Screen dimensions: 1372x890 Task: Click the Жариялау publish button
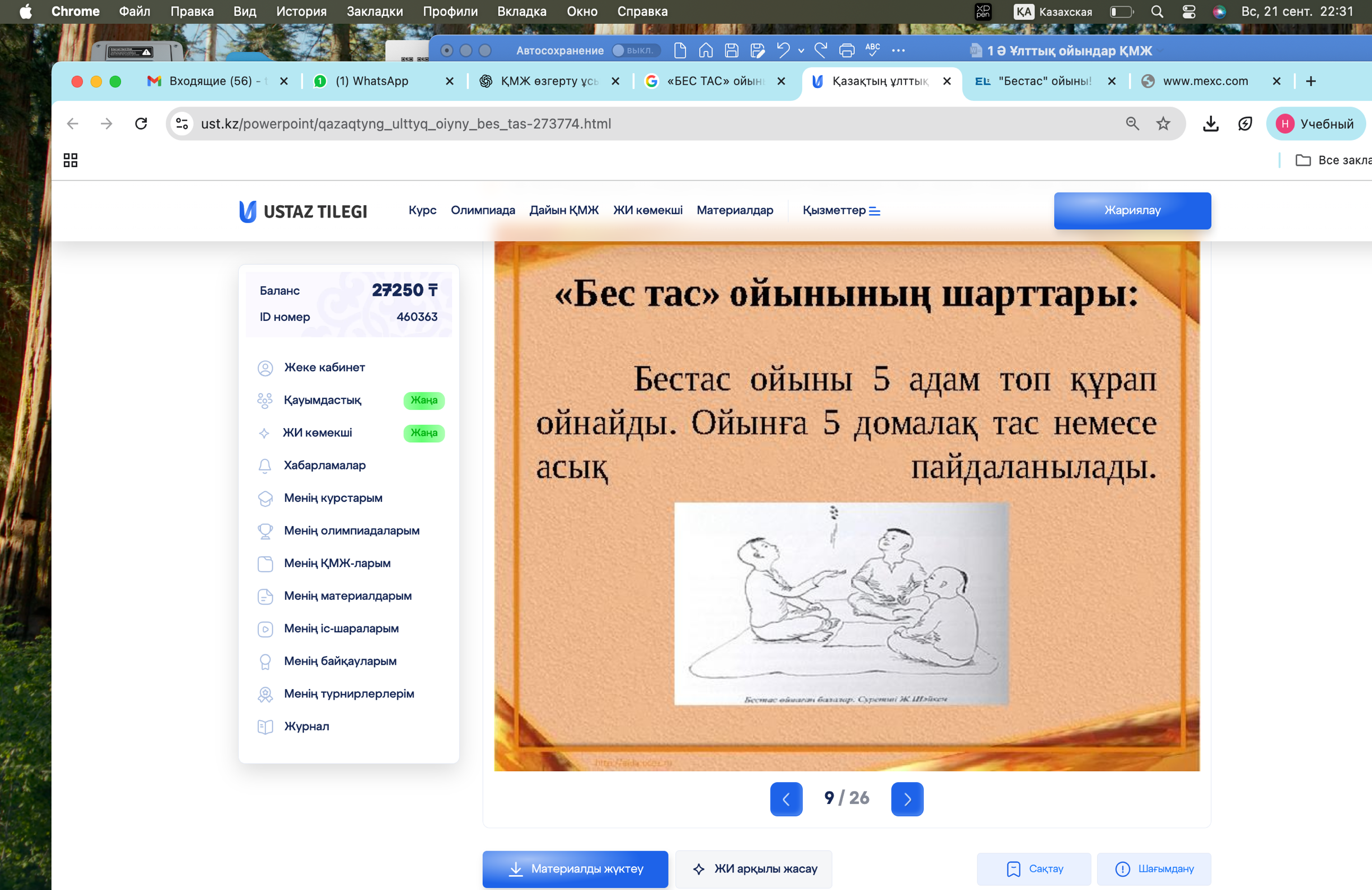tap(1132, 211)
